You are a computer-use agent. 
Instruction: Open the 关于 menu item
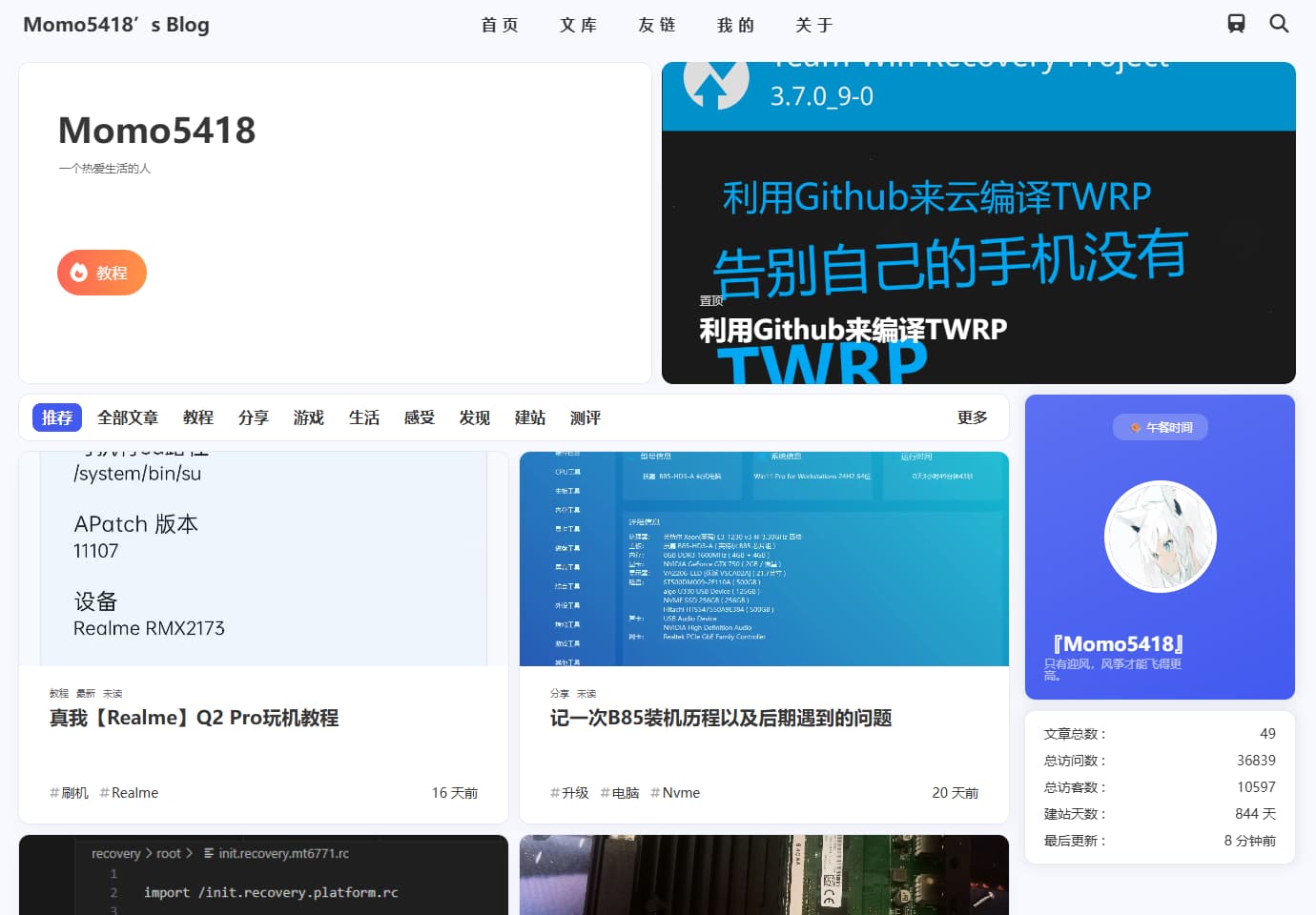point(814,25)
